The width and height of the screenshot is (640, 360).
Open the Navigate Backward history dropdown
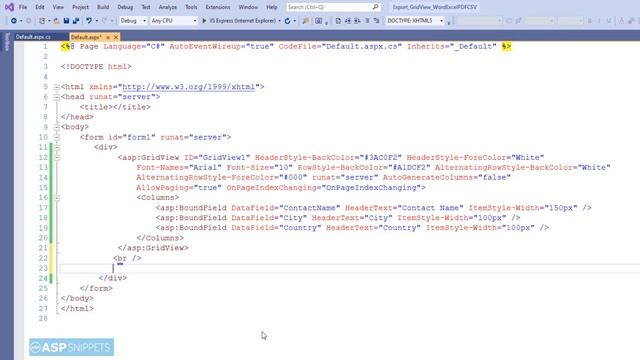[21, 21]
